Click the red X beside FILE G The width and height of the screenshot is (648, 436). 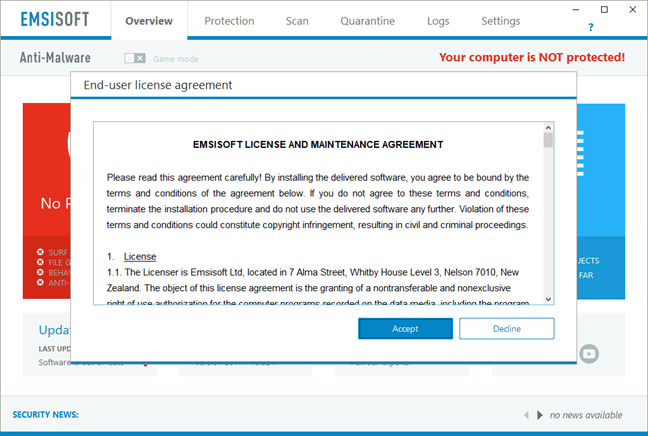pyautogui.click(x=40, y=262)
